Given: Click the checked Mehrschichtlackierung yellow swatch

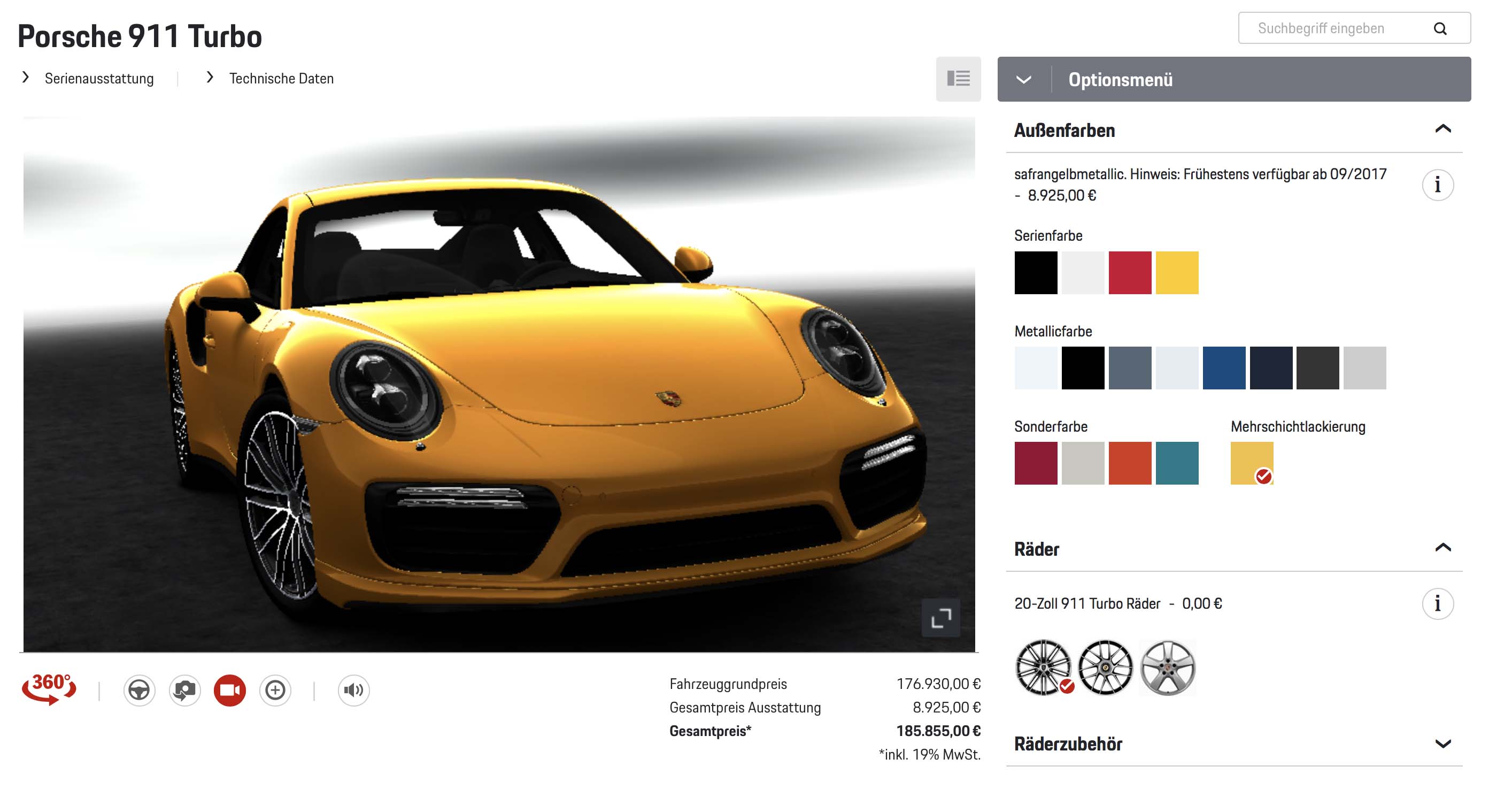Looking at the screenshot, I should [x=1252, y=463].
